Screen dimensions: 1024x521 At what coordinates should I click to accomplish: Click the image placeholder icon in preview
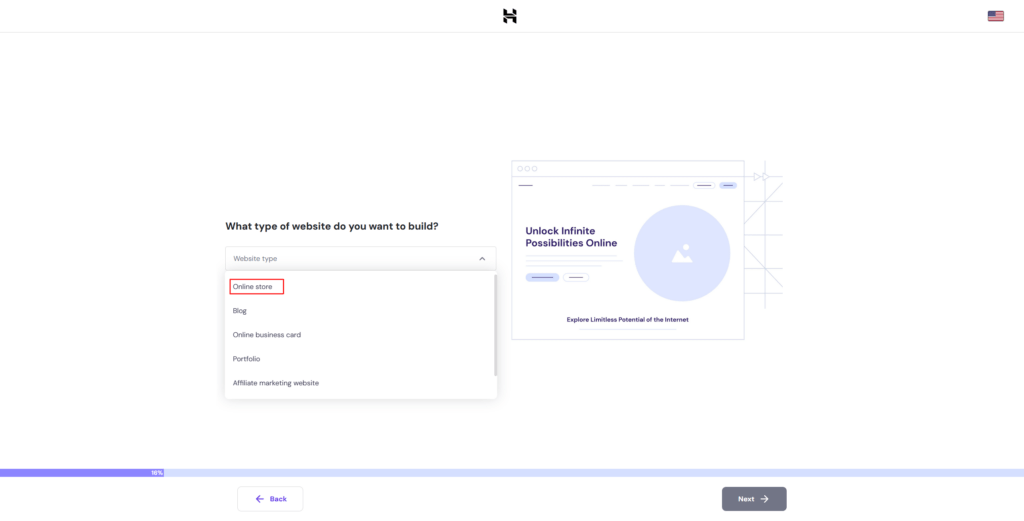[x=682, y=254]
